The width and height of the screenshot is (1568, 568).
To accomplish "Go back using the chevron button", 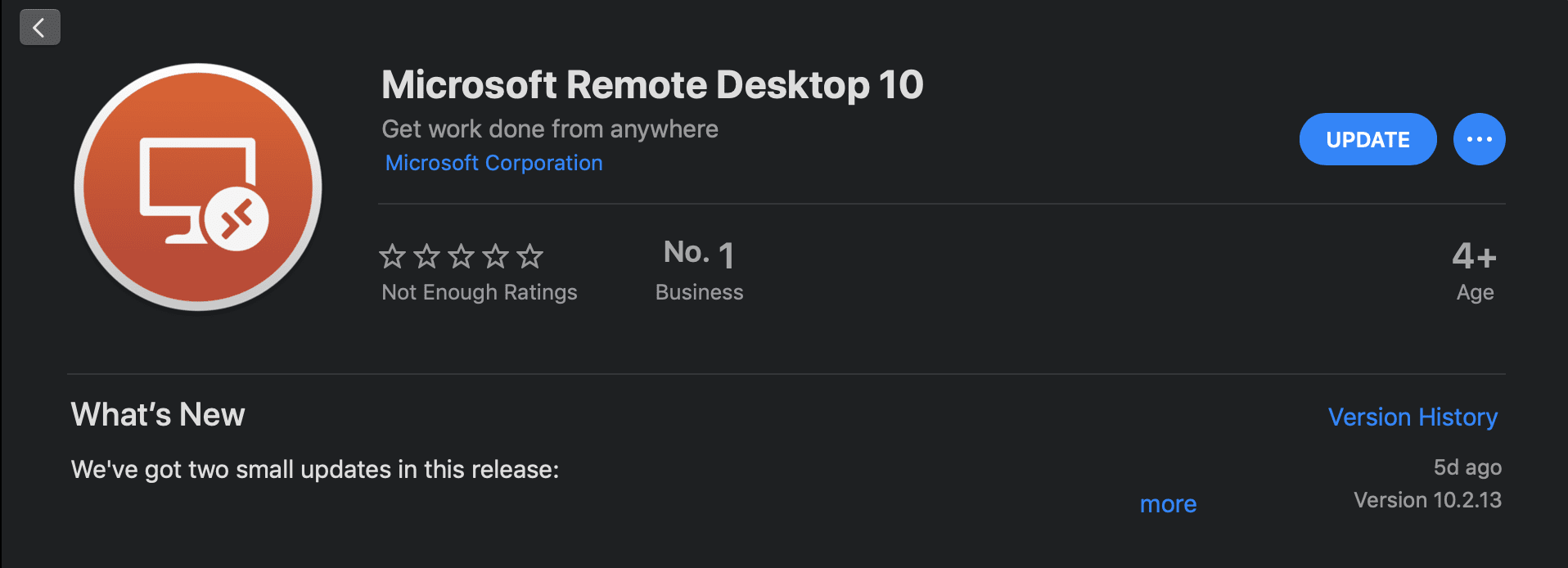I will point(39,28).
